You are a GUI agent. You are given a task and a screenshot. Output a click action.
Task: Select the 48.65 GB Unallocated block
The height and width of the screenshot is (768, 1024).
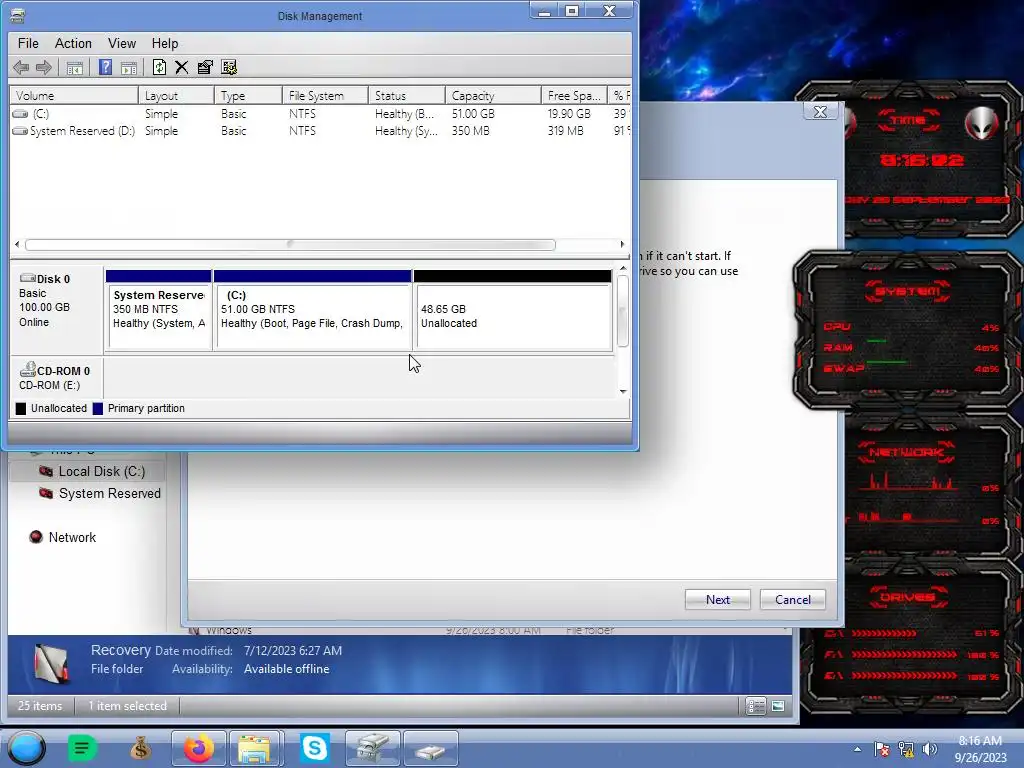pos(513,310)
